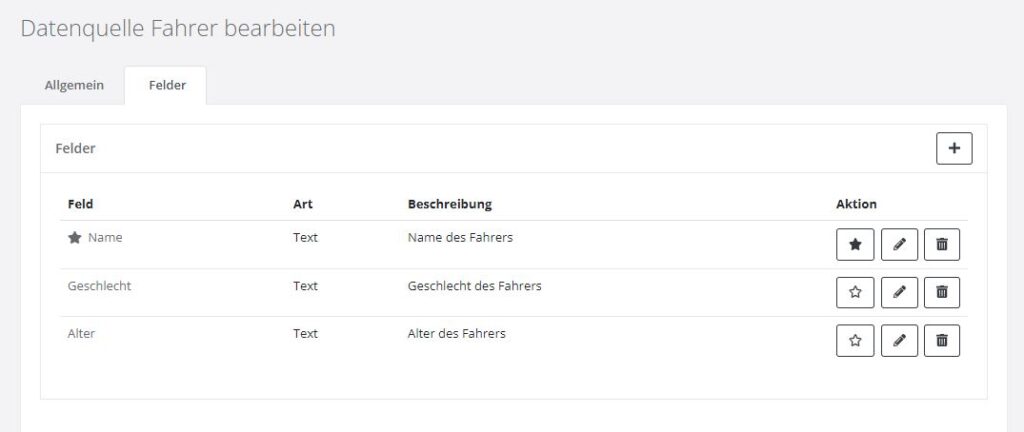Click the Feld column header

[80, 204]
